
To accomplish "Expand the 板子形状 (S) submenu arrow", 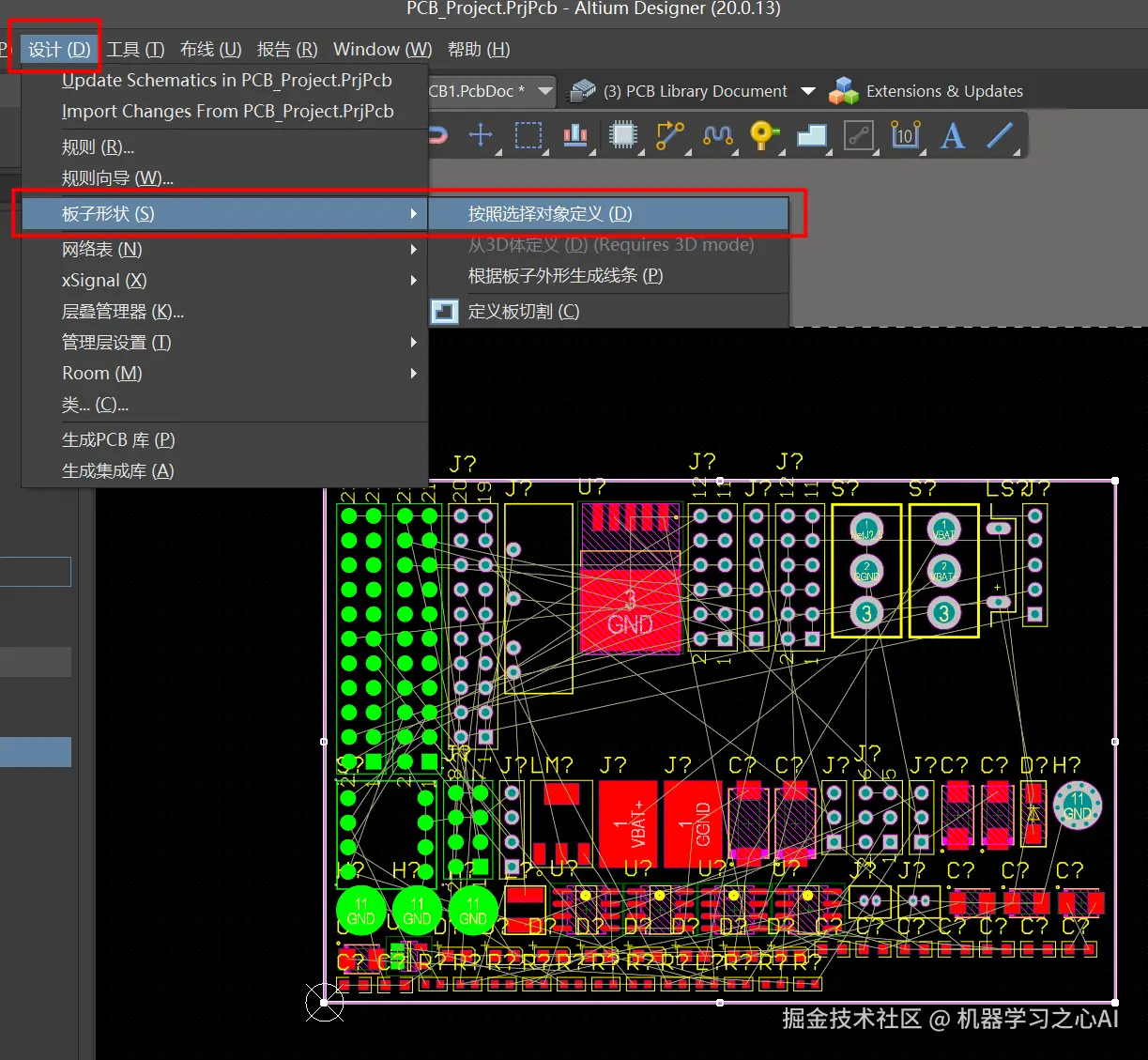I will point(413,213).
